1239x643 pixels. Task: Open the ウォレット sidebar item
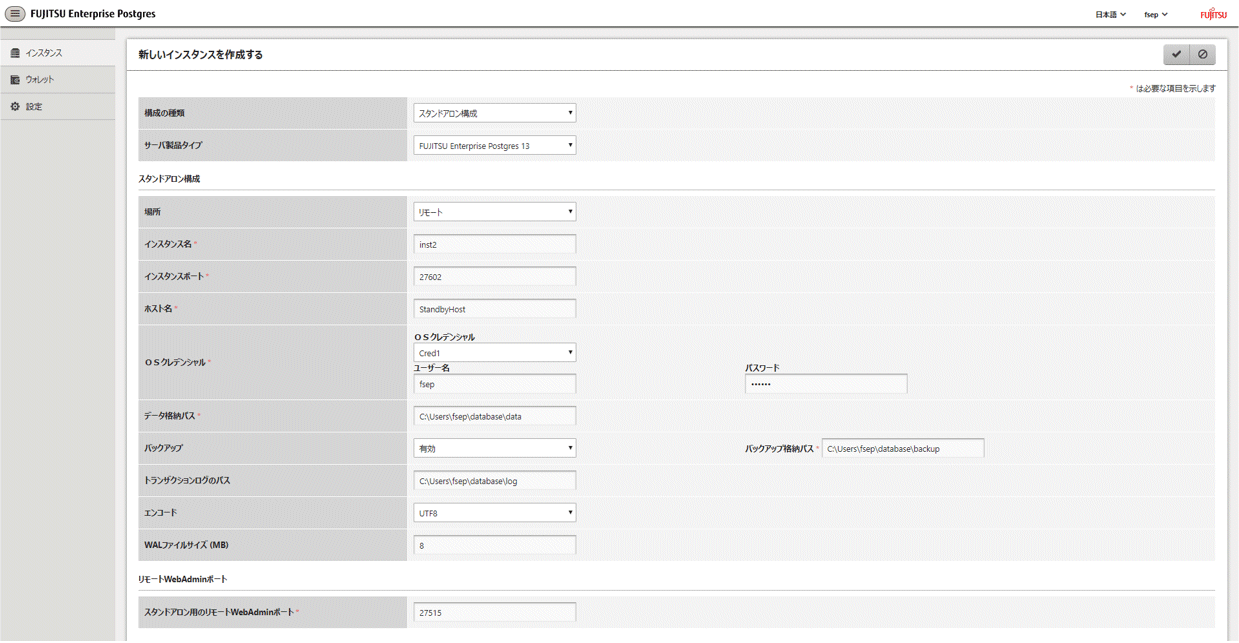[57, 79]
